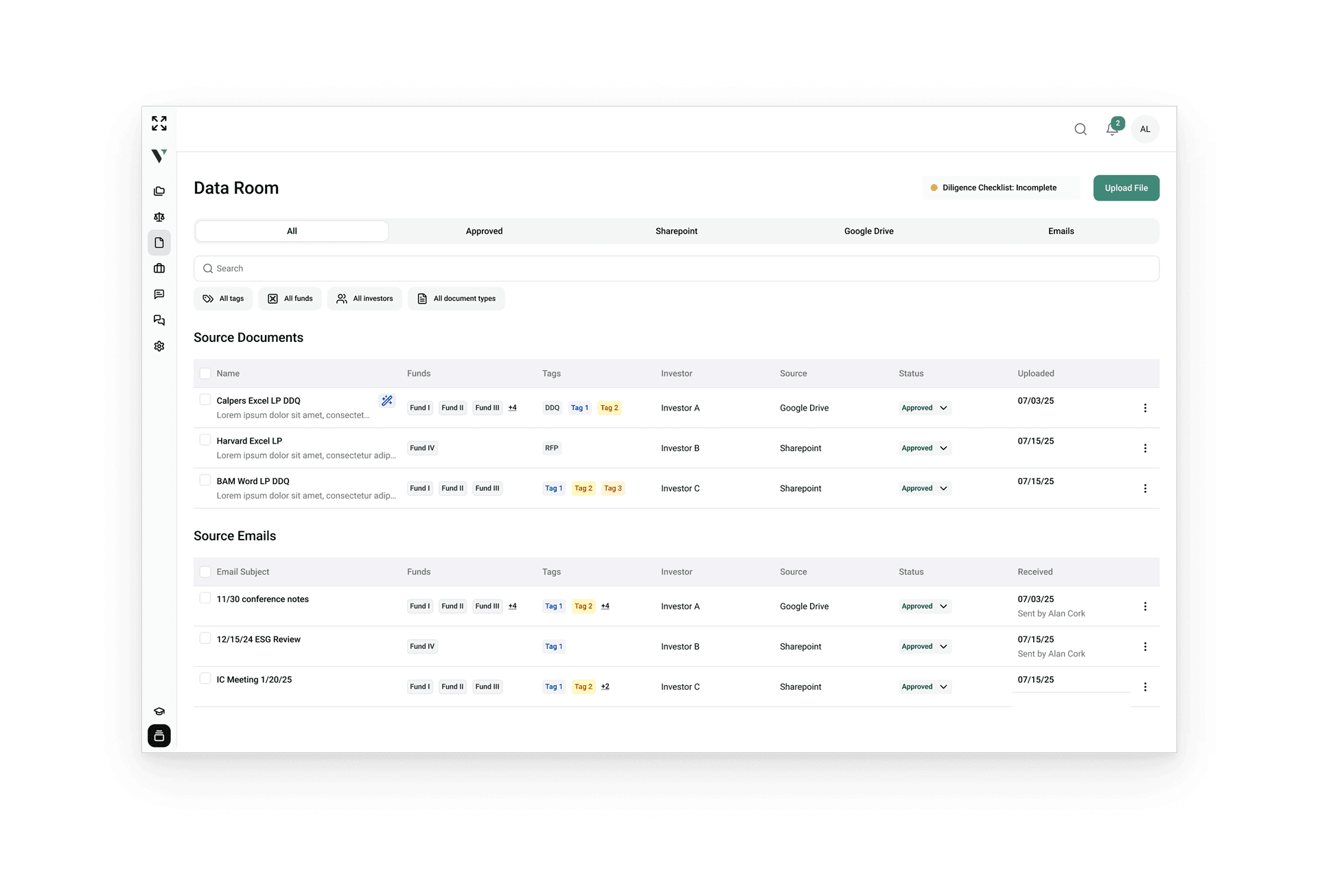Click the notifications bell icon

point(1111,129)
